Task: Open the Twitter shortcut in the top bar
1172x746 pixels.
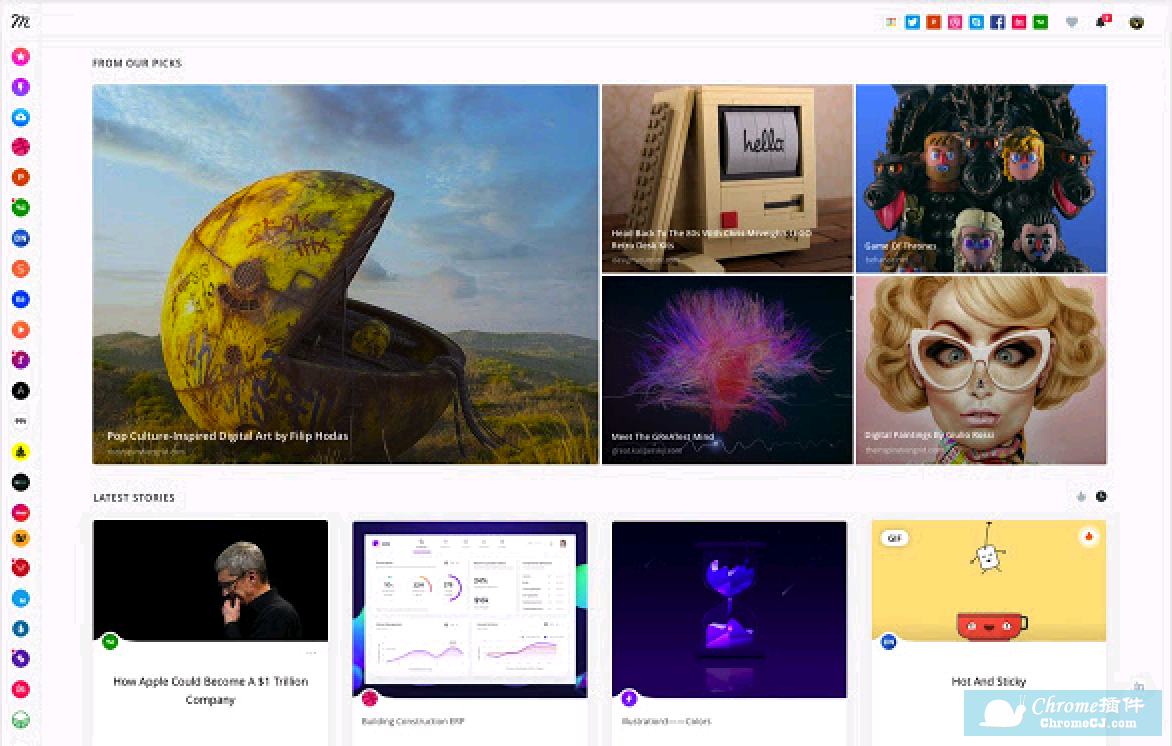Action: click(912, 22)
